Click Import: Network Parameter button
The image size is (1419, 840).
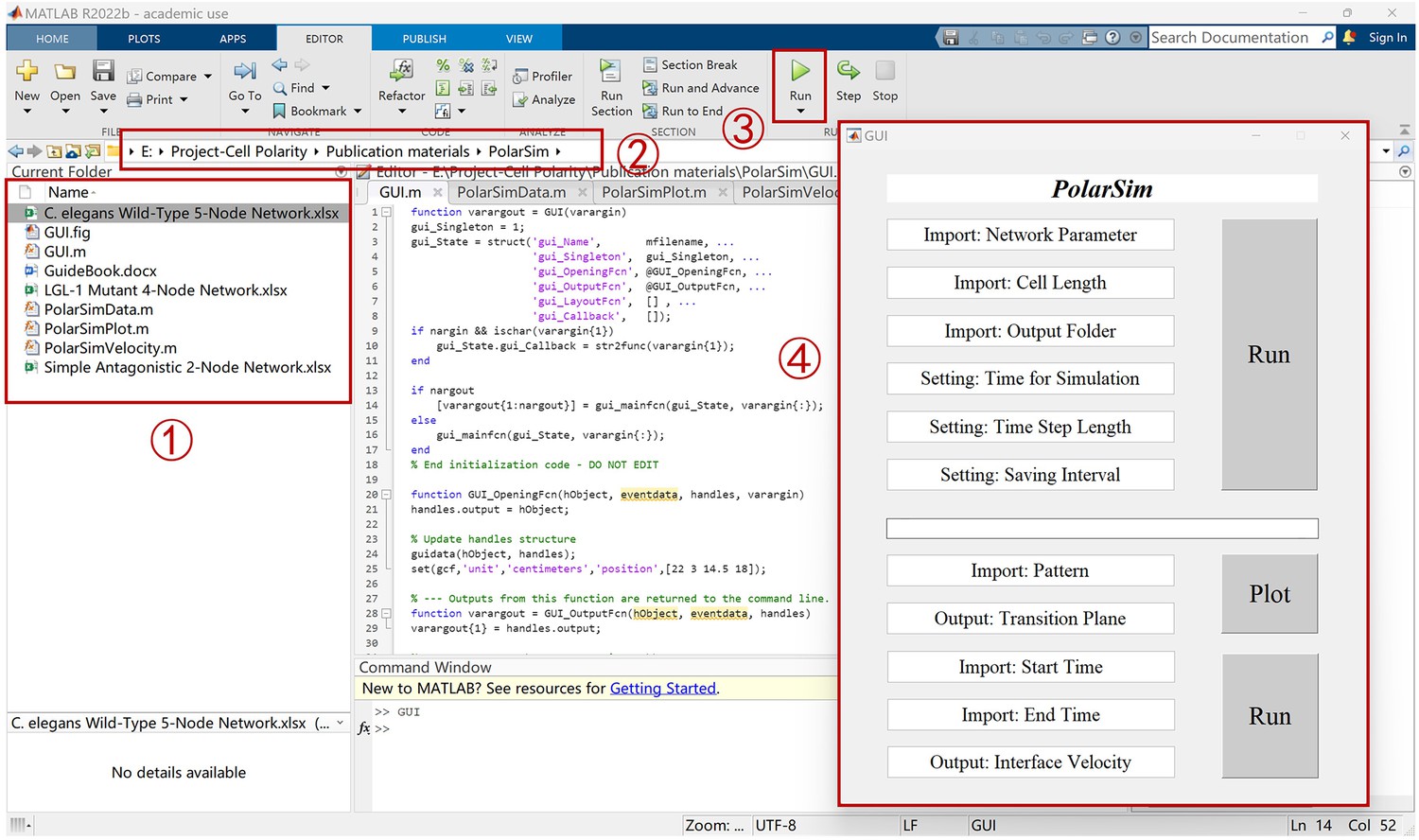pos(1030,235)
